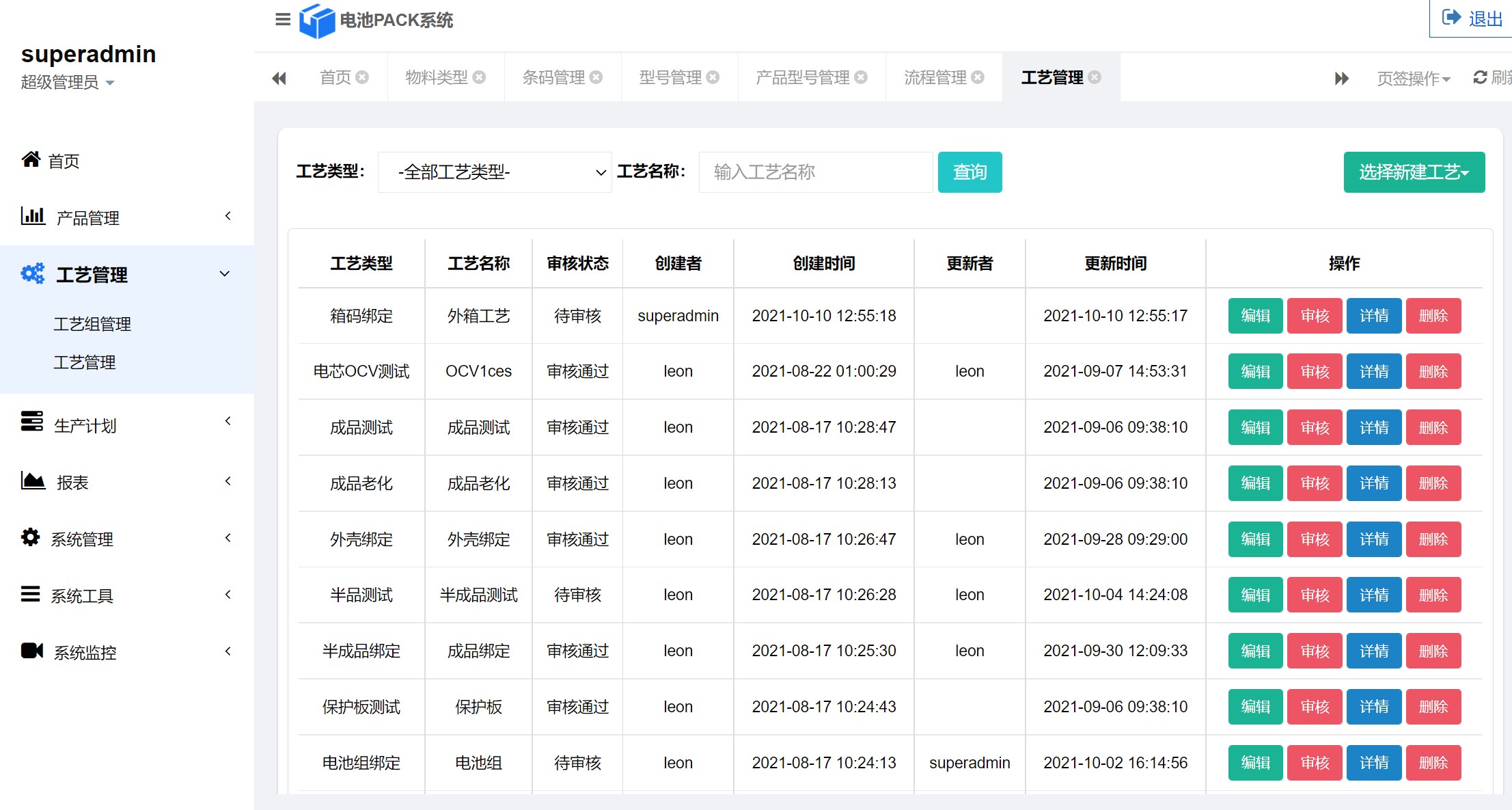Click the refresh icon in tab bar

click(x=1480, y=77)
